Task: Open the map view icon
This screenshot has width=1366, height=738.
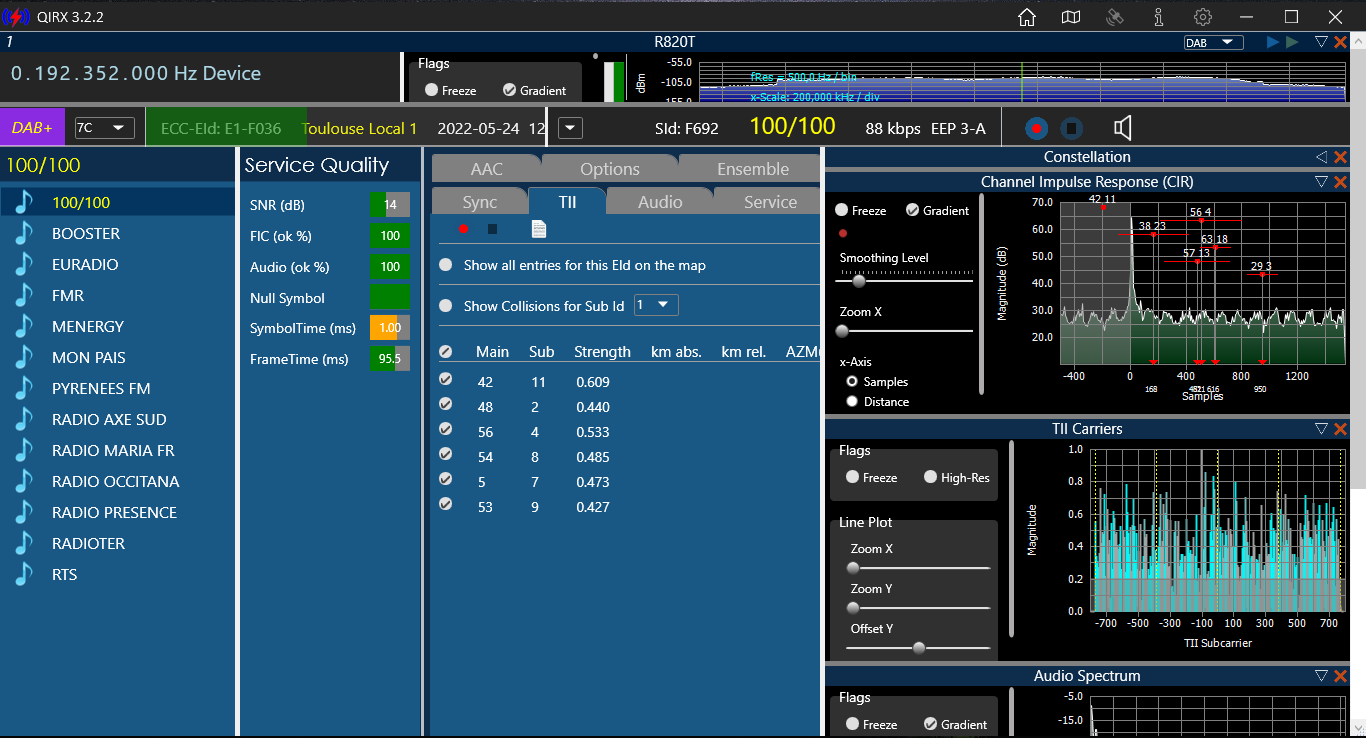Action: click(1071, 17)
